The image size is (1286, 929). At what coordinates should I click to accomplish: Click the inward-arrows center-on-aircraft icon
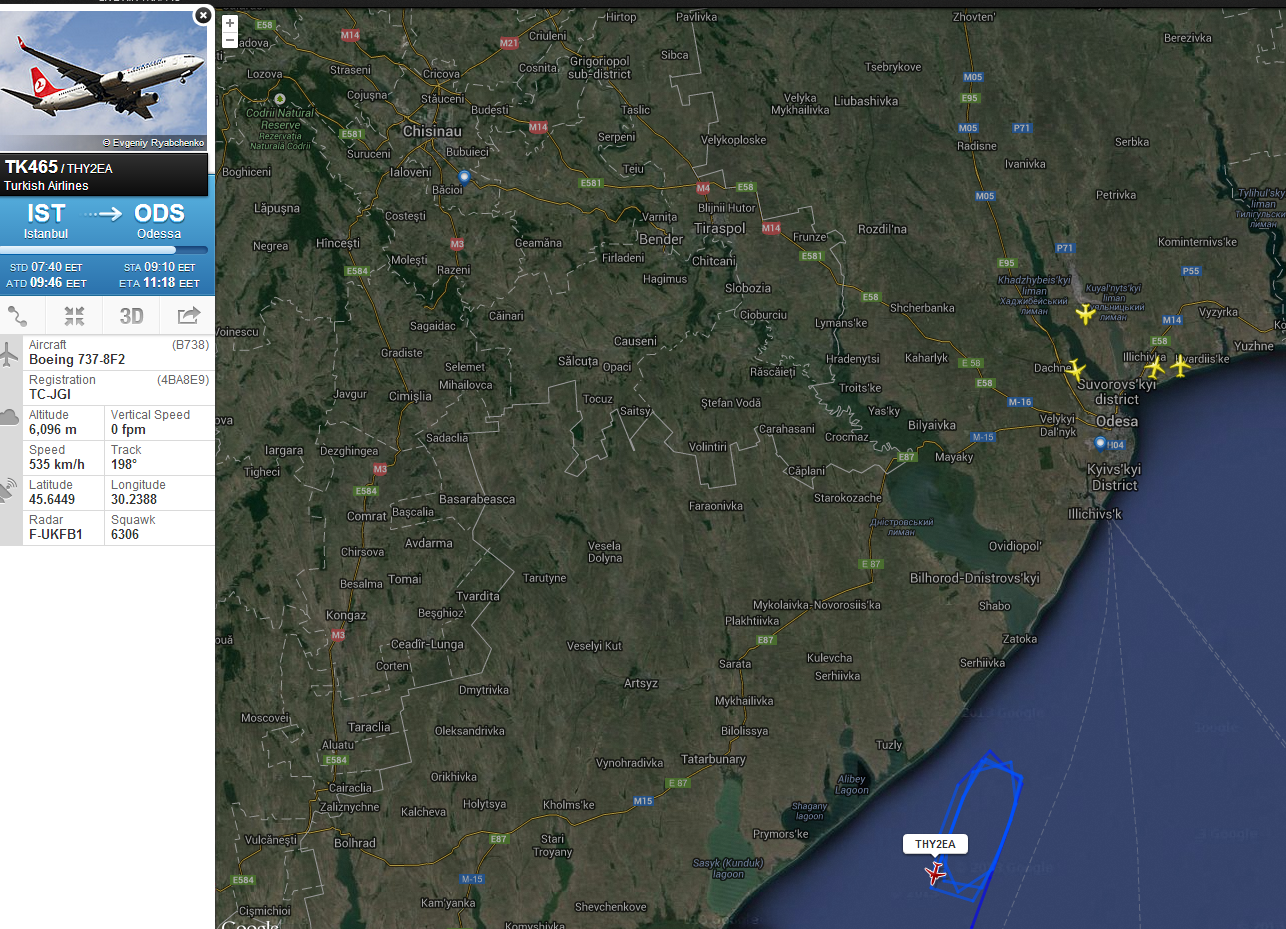point(75,317)
